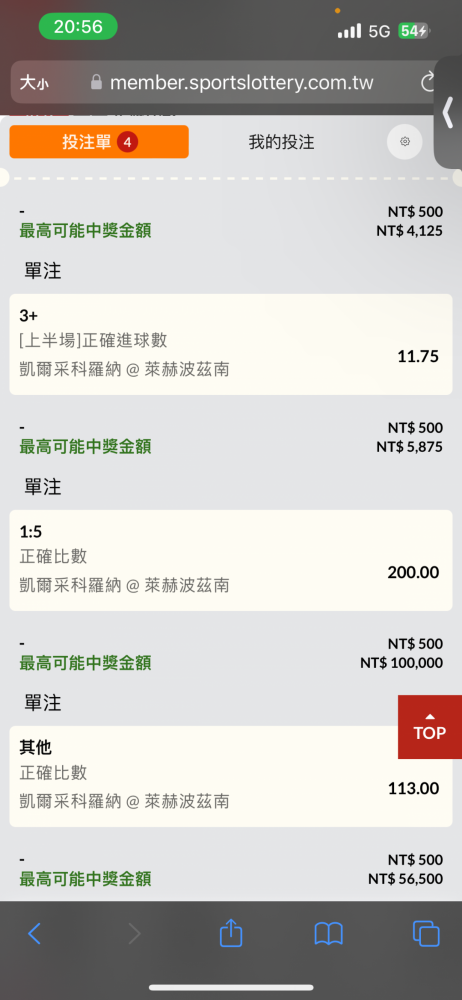Switch to 投注單 tab
This screenshot has height=1000, width=462.
99,142
